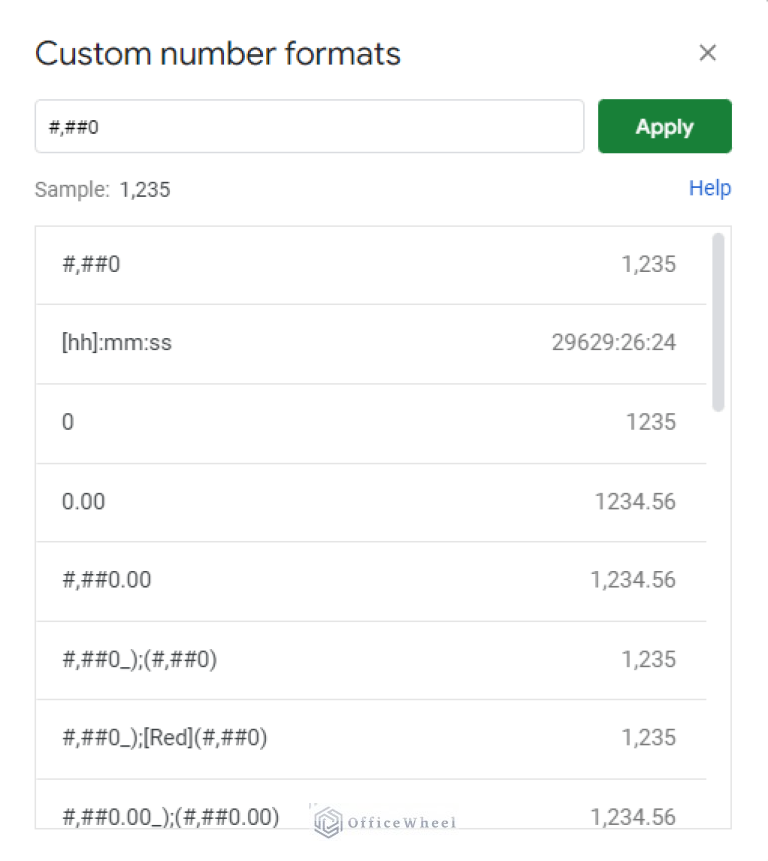Click the Sample label

[x=73, y=189]
